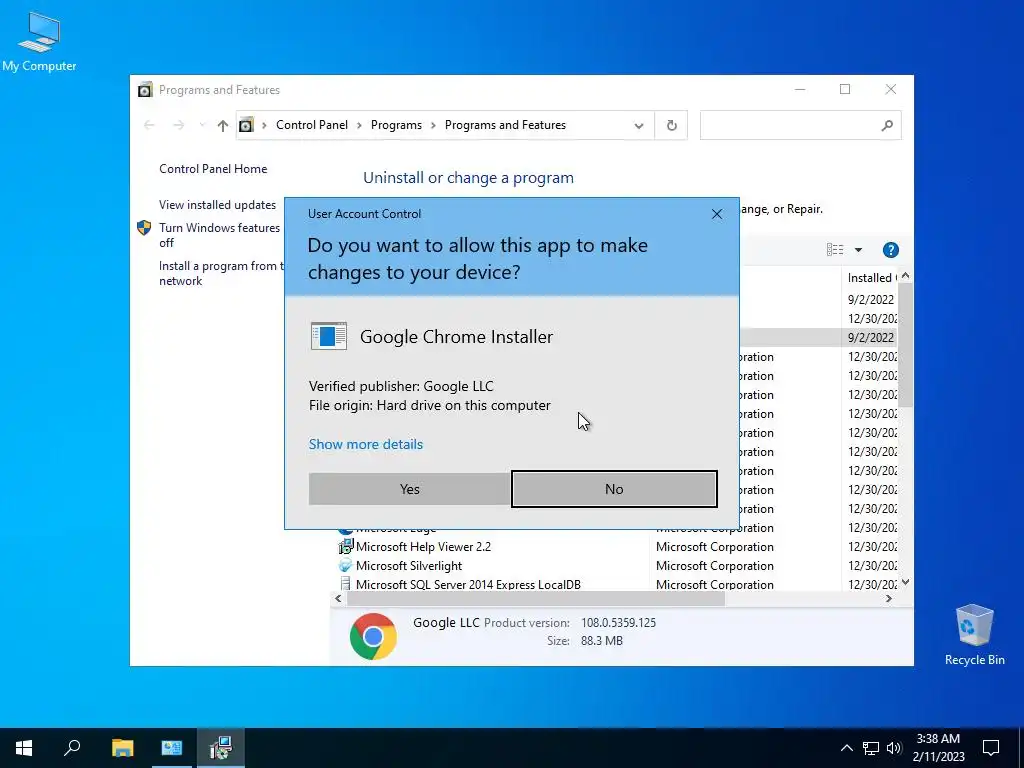
Task: Click the Control Panel breadcrumb
Action: (312, 125)
